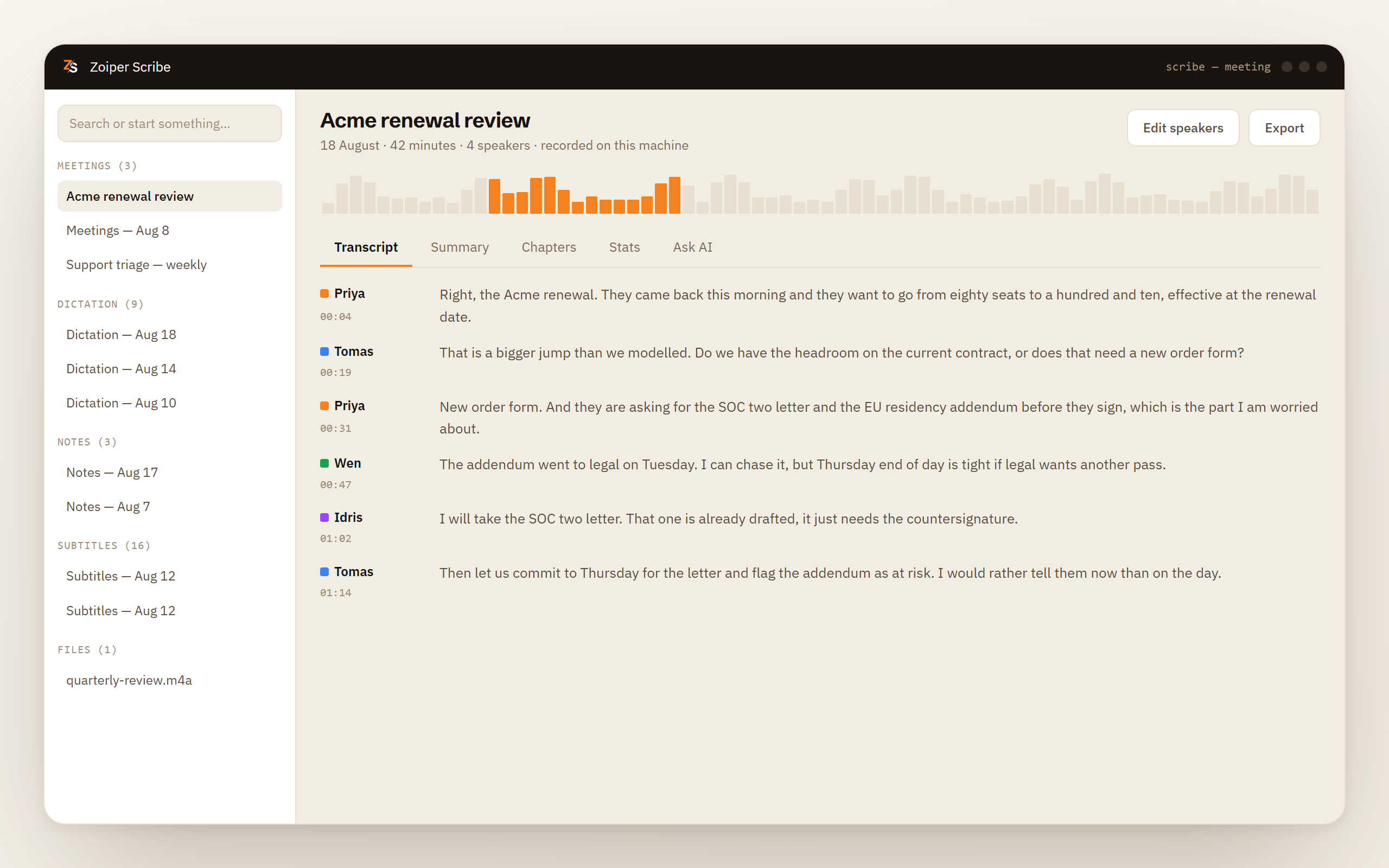Jump to timestamp 00:47
This screenshot has width=1389, height=868.
(336, 484)
